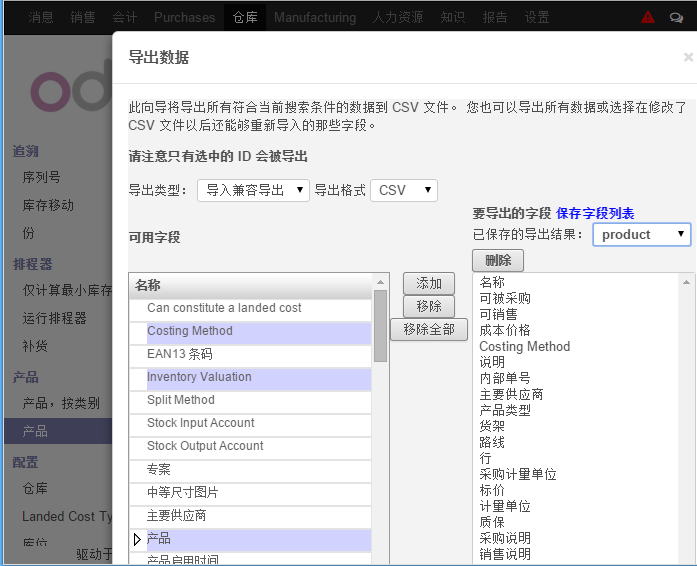
Task: Open the CSV export format dropdown
Action: click(x=404, y=190)
